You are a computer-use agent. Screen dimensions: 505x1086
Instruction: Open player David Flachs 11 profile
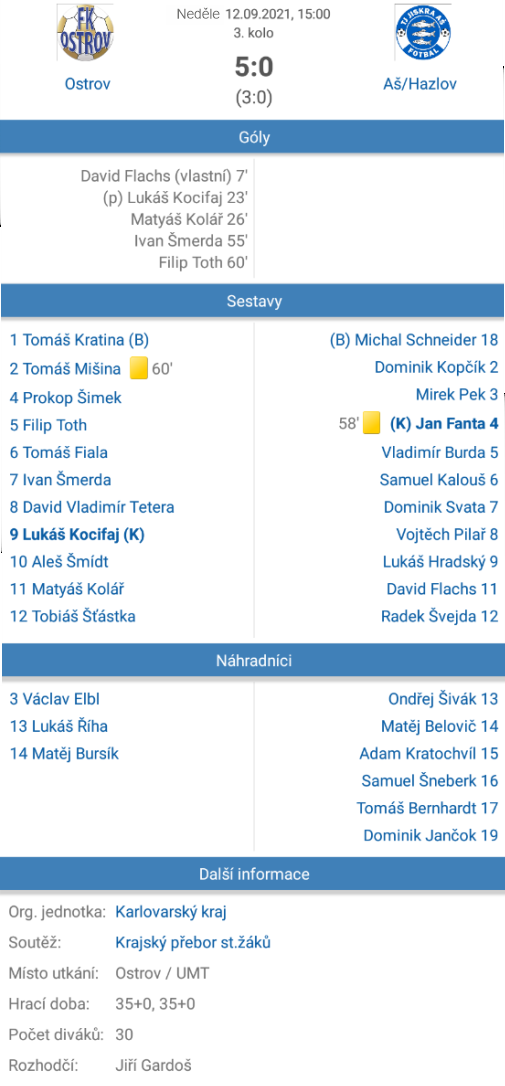[442, 589]
